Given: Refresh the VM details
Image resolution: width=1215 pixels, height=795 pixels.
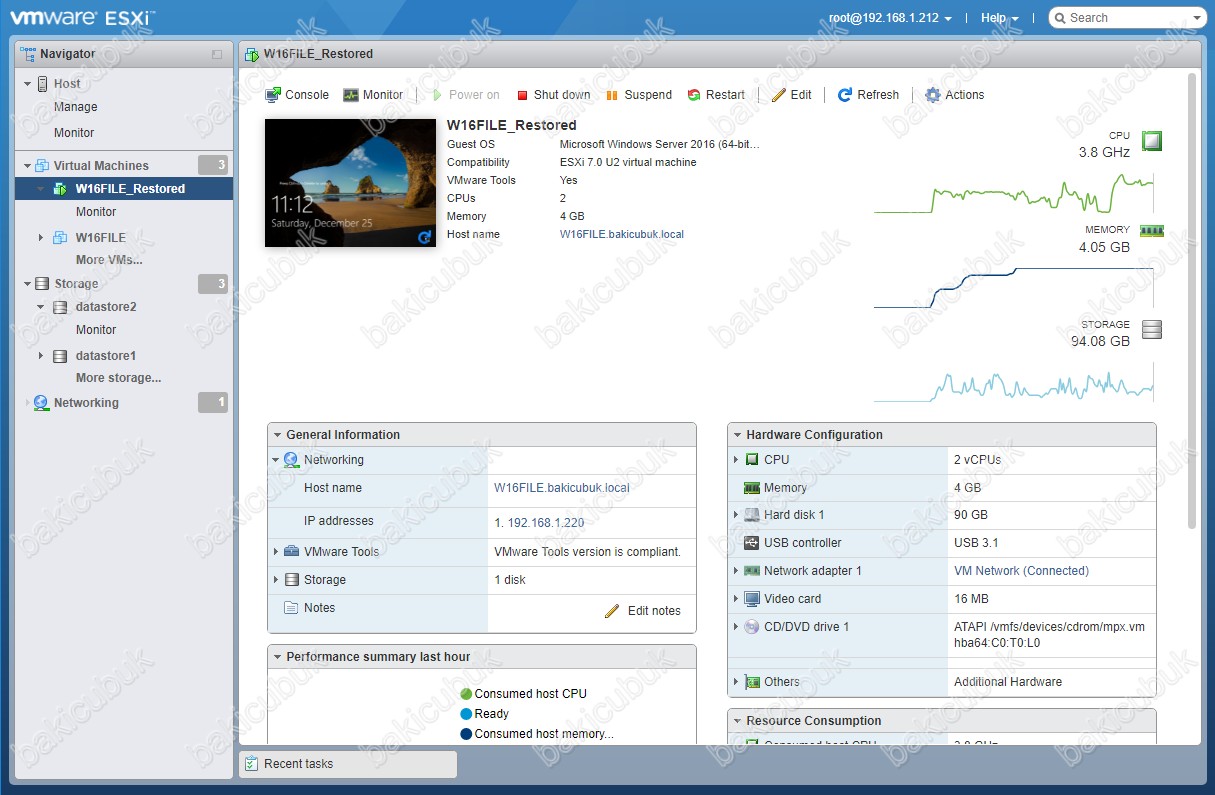Looking at the screenshot, I should pyautogui.click(x=868, y=95).
